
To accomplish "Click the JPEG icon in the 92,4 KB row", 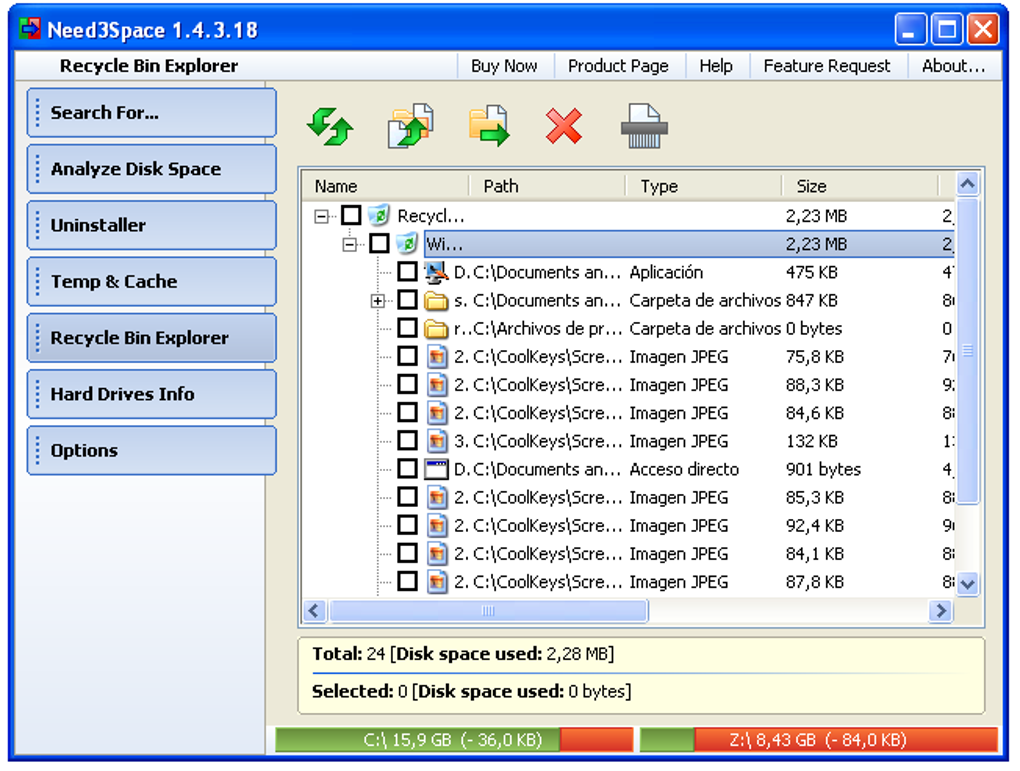I will [437, 526].
